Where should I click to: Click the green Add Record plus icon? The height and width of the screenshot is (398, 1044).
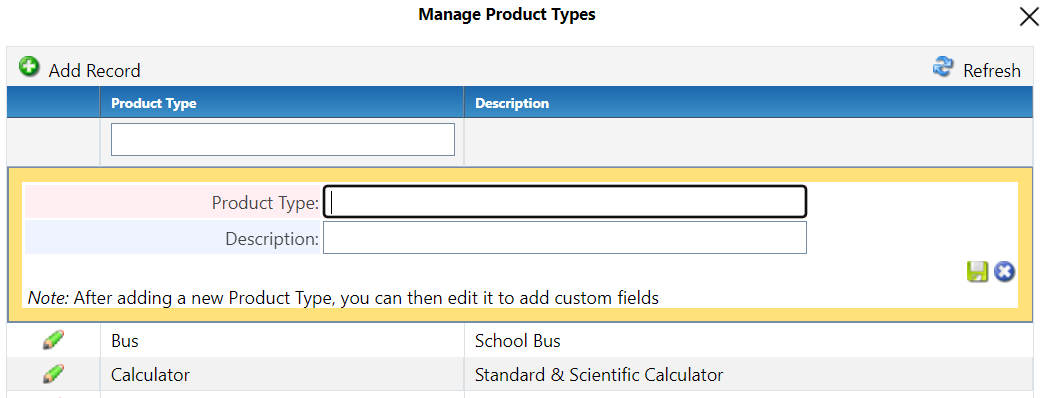tap(29, 67)
